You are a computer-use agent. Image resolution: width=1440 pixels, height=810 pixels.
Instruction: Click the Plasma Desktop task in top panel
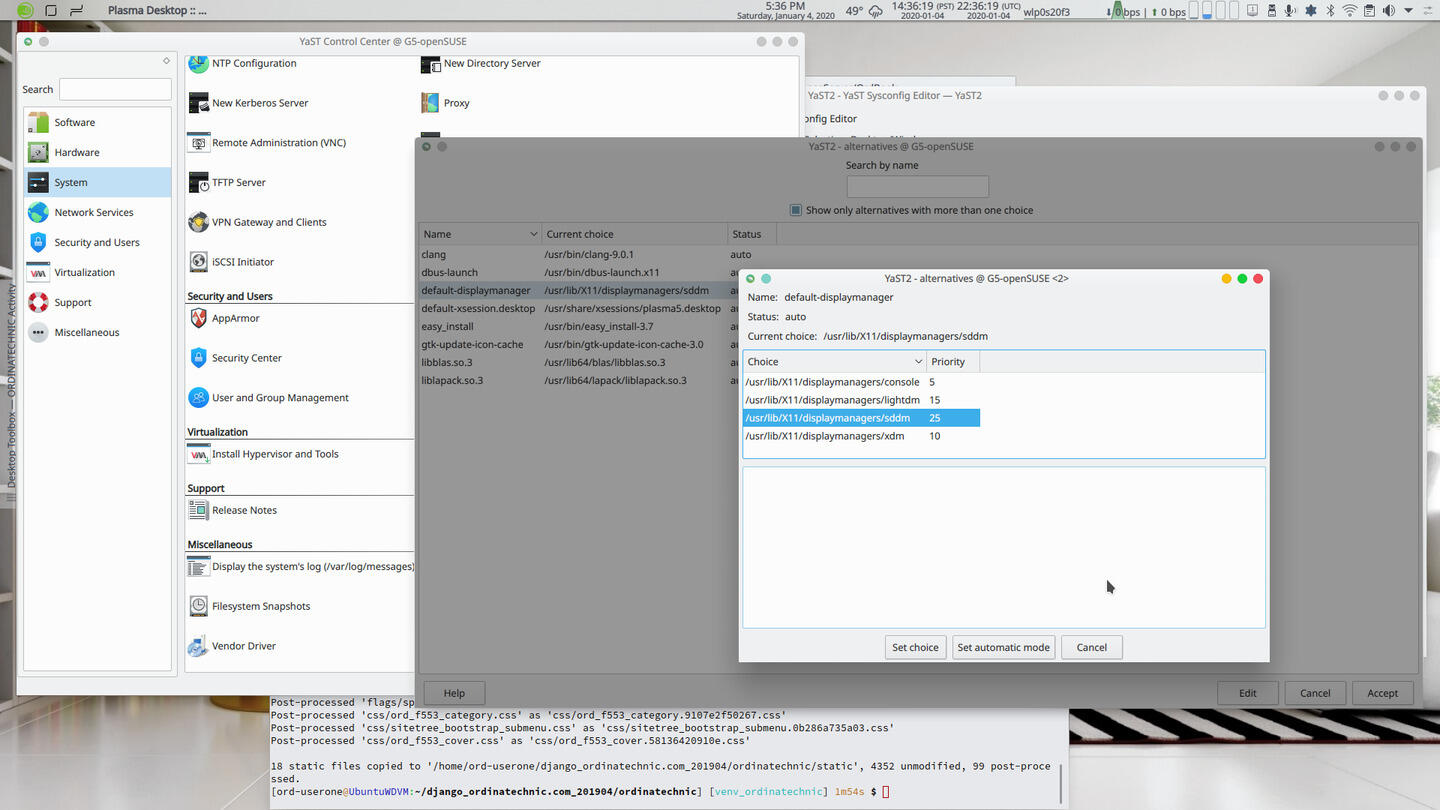(157, 11)
